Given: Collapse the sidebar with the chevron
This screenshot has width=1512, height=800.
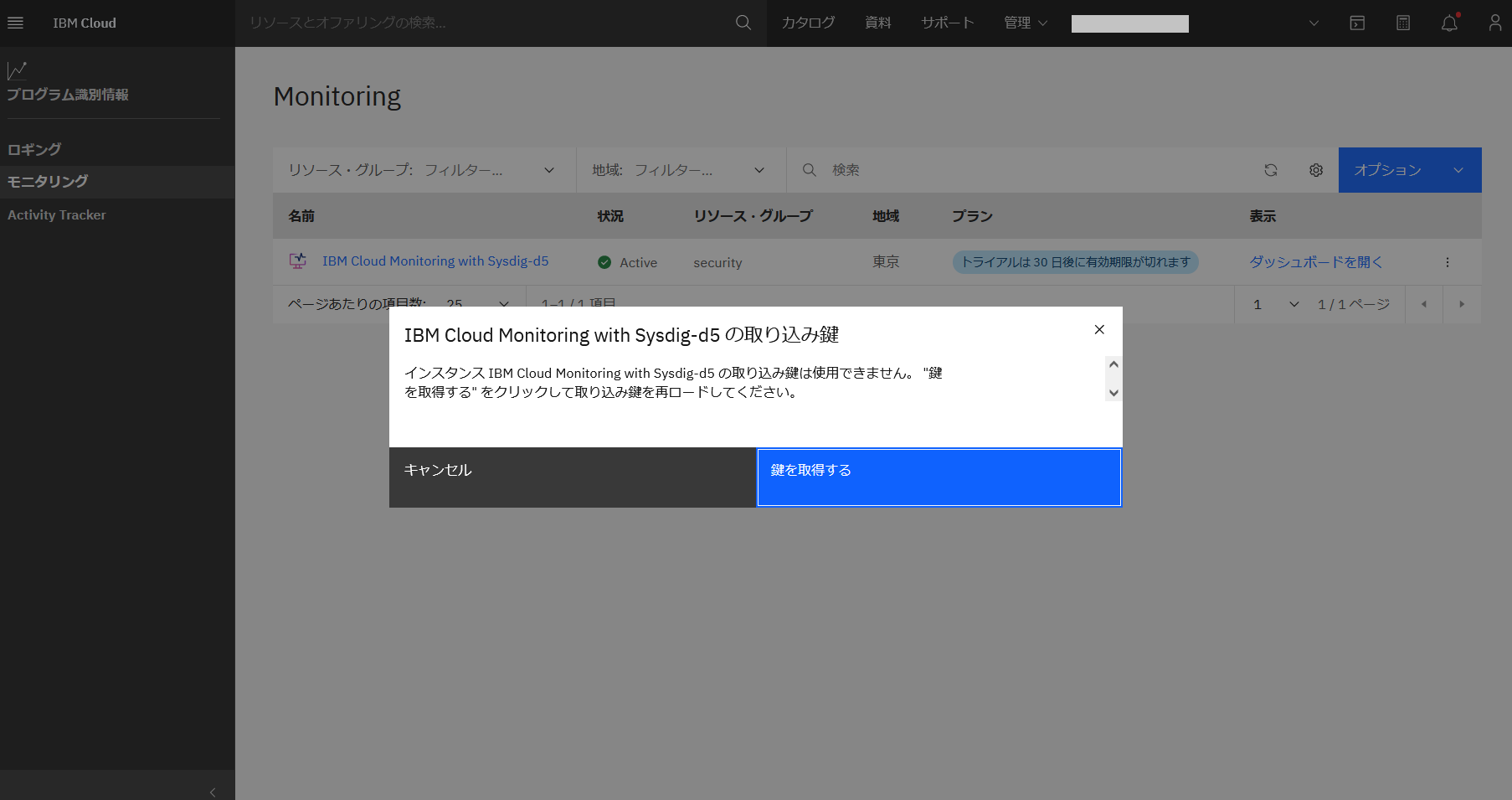Looking at the screenshot, I should 213,792.
